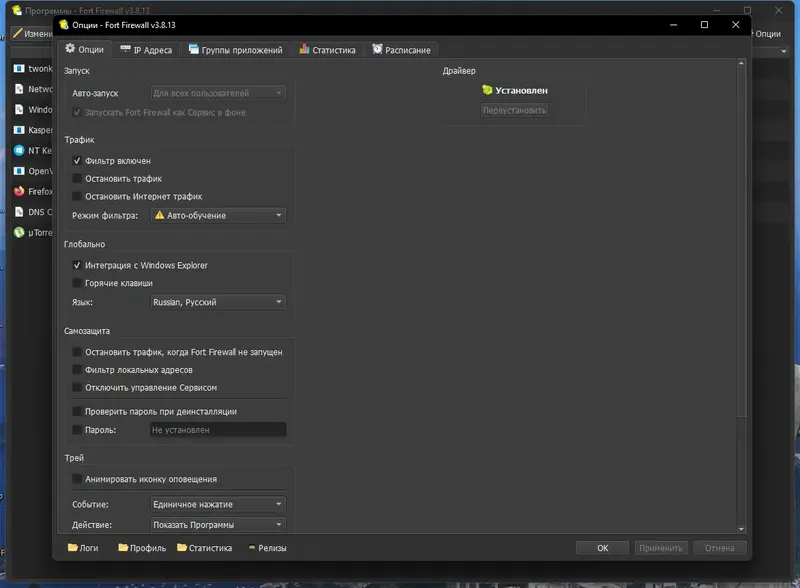Image resolution: width=800 pixels, height=588 pixels.
Task: Click the pencil Измени icon in Программы window
Action: (17, 33)
